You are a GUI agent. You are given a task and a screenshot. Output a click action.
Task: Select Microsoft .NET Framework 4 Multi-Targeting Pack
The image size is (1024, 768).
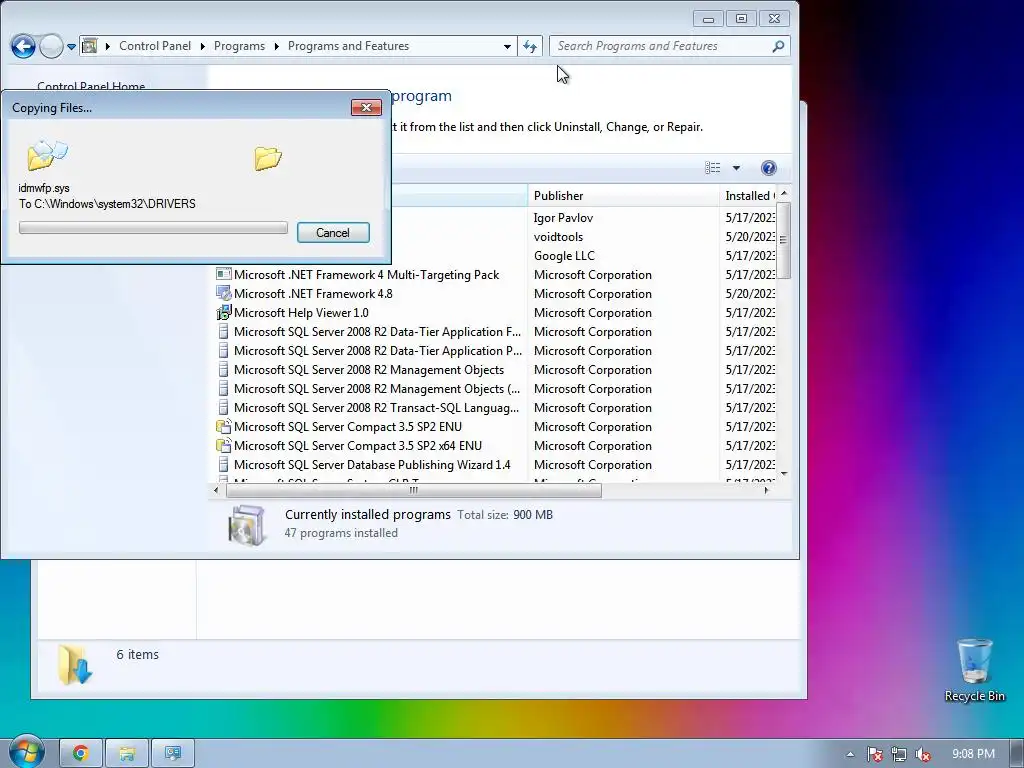pos(366,275)
